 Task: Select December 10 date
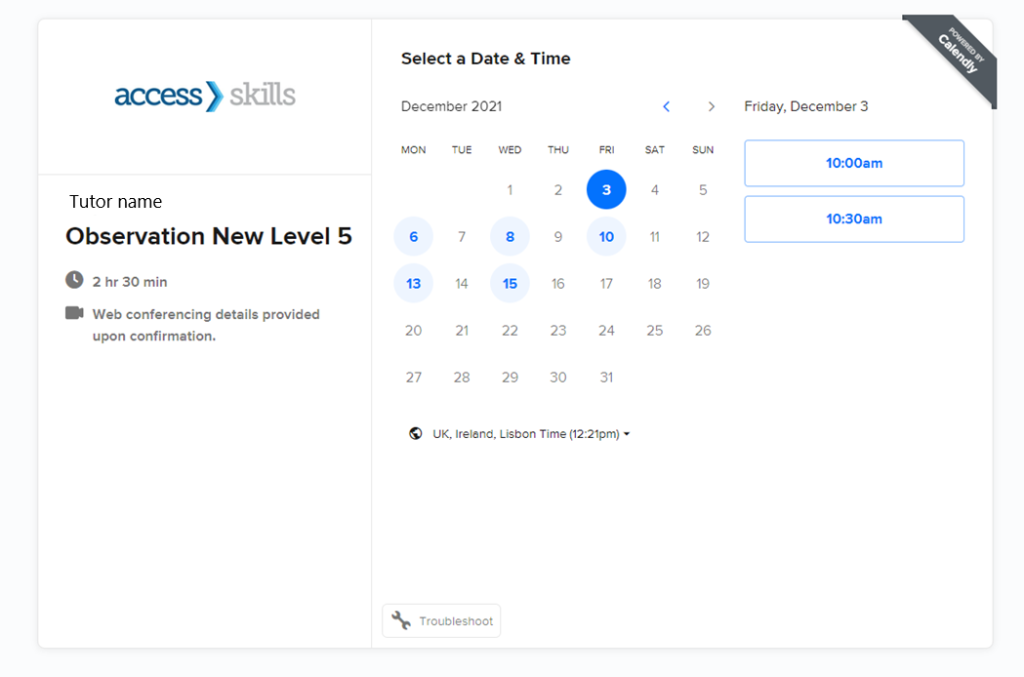click(606, 237)
